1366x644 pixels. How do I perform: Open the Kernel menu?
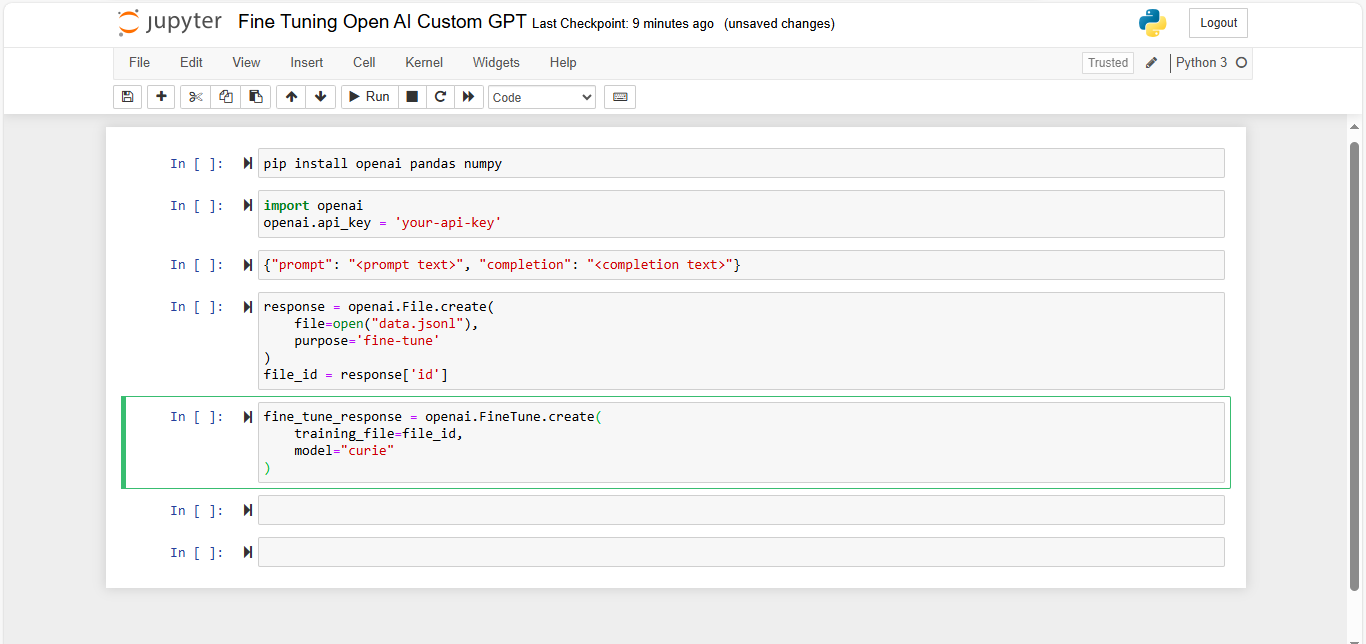423,62
